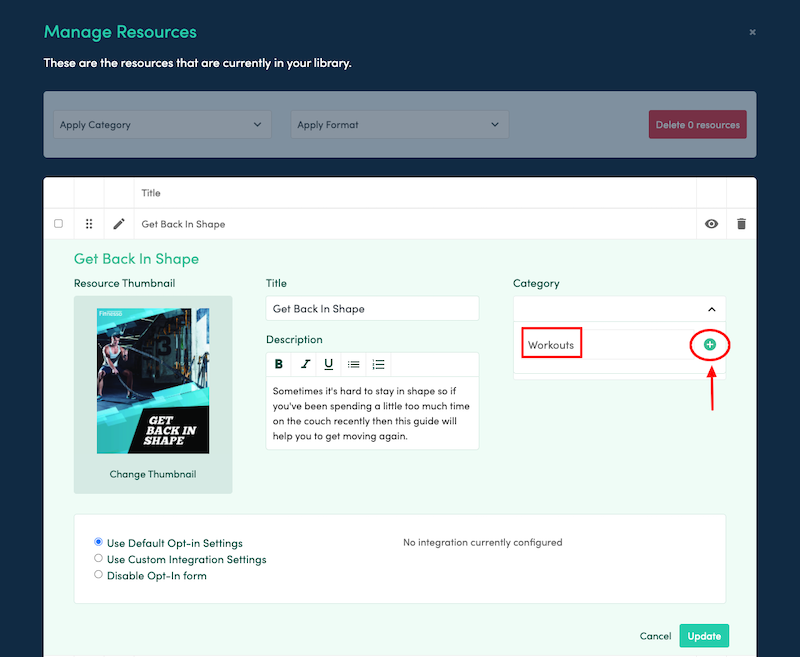The height and width of the screenshot is (657, 800).
Task: Click the Cancel link
Action: click(x=655, y=636)
